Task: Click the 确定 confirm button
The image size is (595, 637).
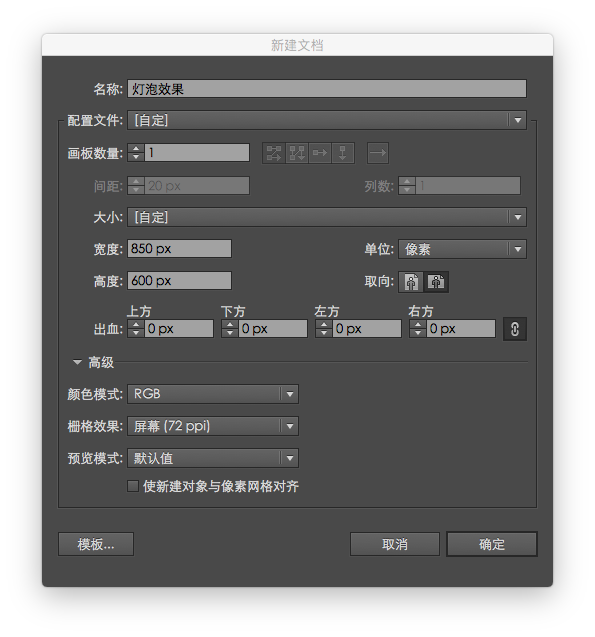Action: click(492, 544)
